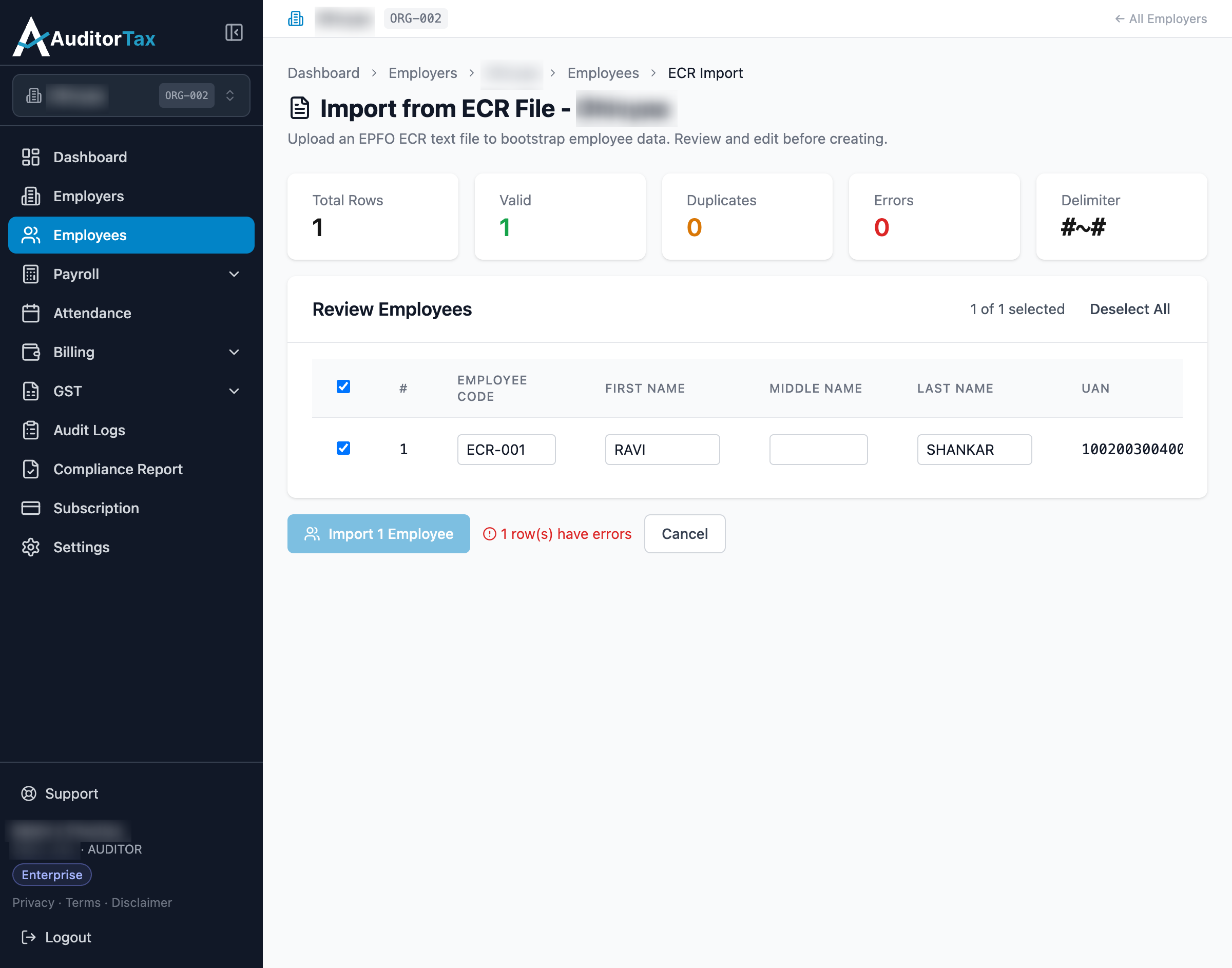Open Compliance Report from the sidebar
This screenshot has height=968, width=1232.
[x=131, y=469]
